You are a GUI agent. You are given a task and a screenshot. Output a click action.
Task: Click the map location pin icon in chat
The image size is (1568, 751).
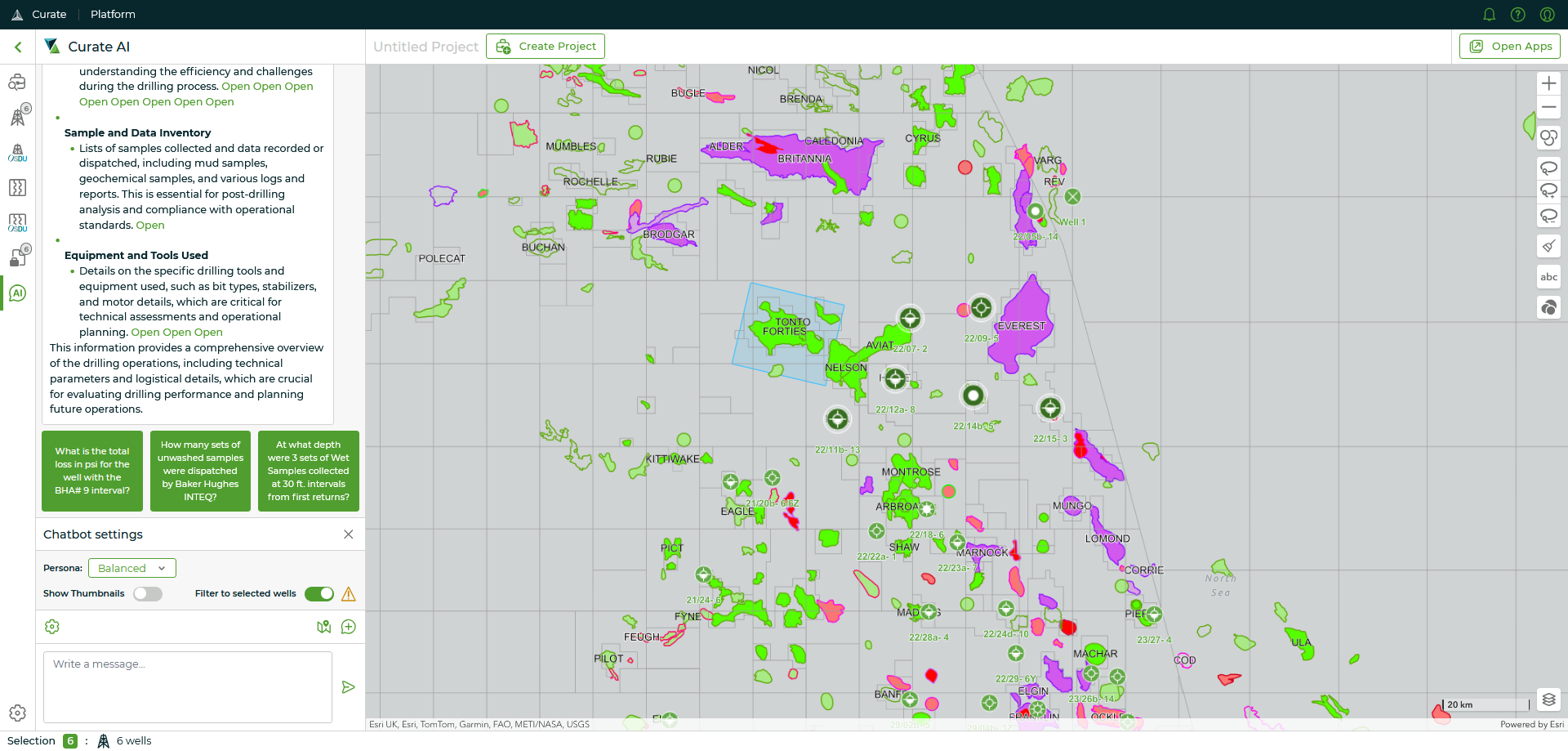(324, 627)
